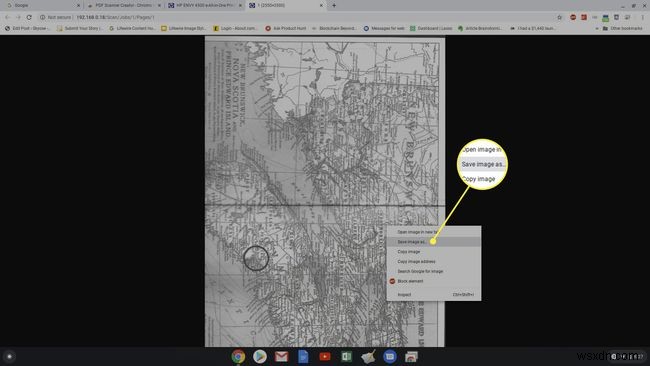Screen dimensions: 650x366
Task: Pick 'Copy image' from the context menu
Action: (434, 252)
